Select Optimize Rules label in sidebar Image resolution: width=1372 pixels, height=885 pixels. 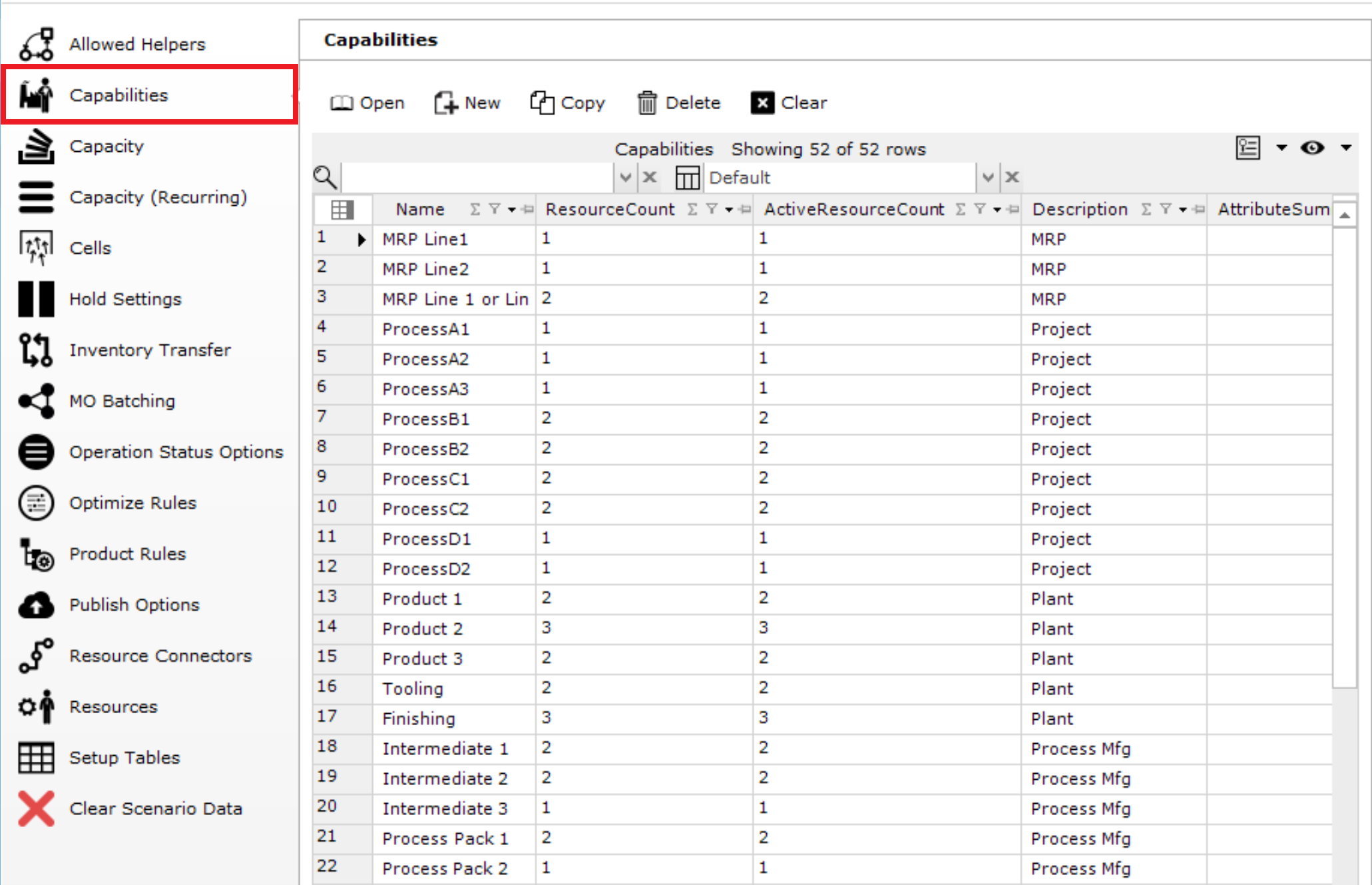(133, 503)
